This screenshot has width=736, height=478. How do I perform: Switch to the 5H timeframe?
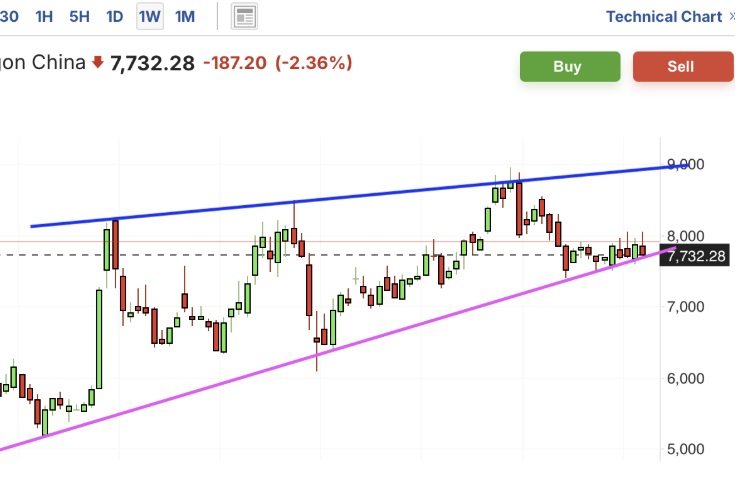click(x=79, y=16)
